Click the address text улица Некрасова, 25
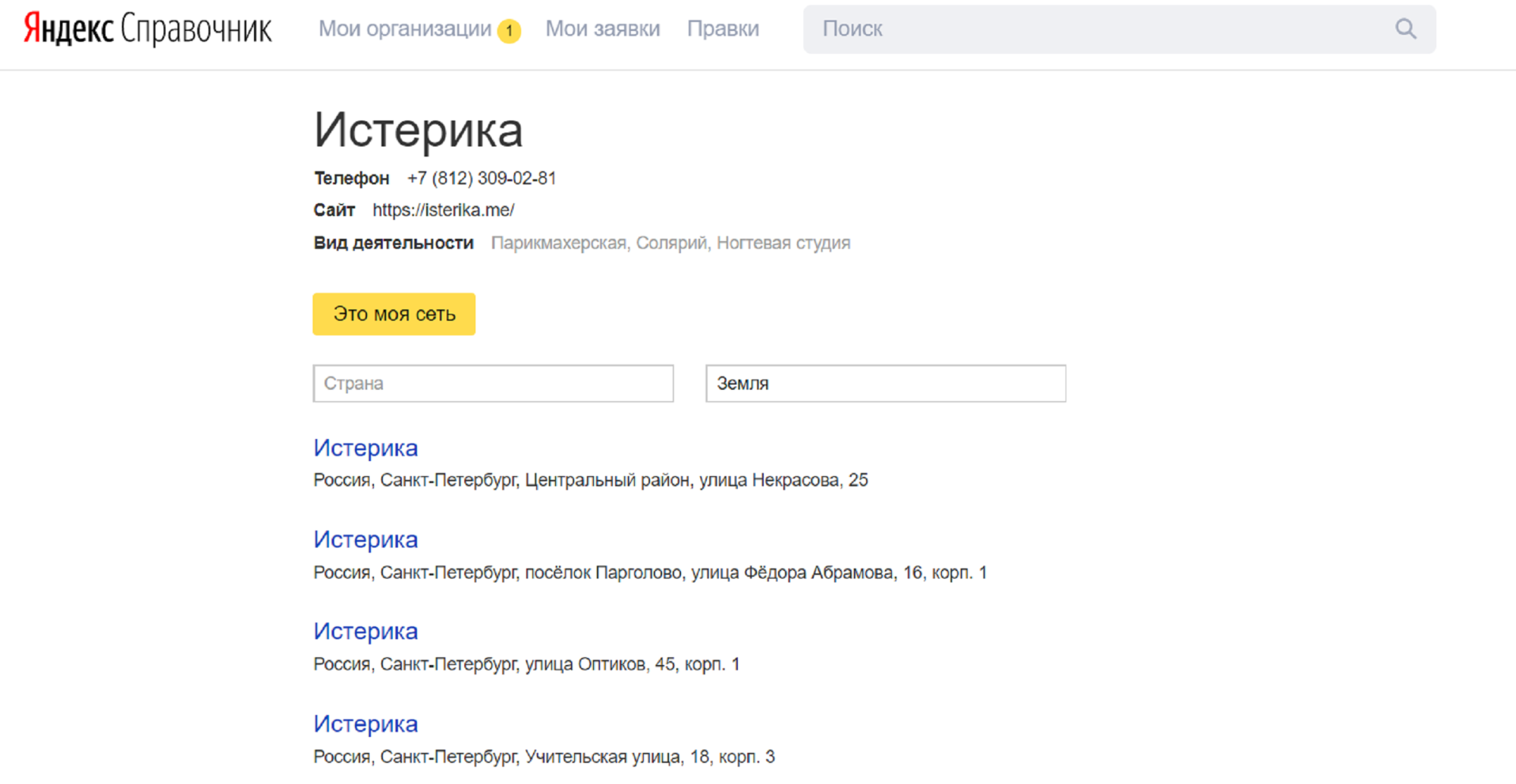 783,480
